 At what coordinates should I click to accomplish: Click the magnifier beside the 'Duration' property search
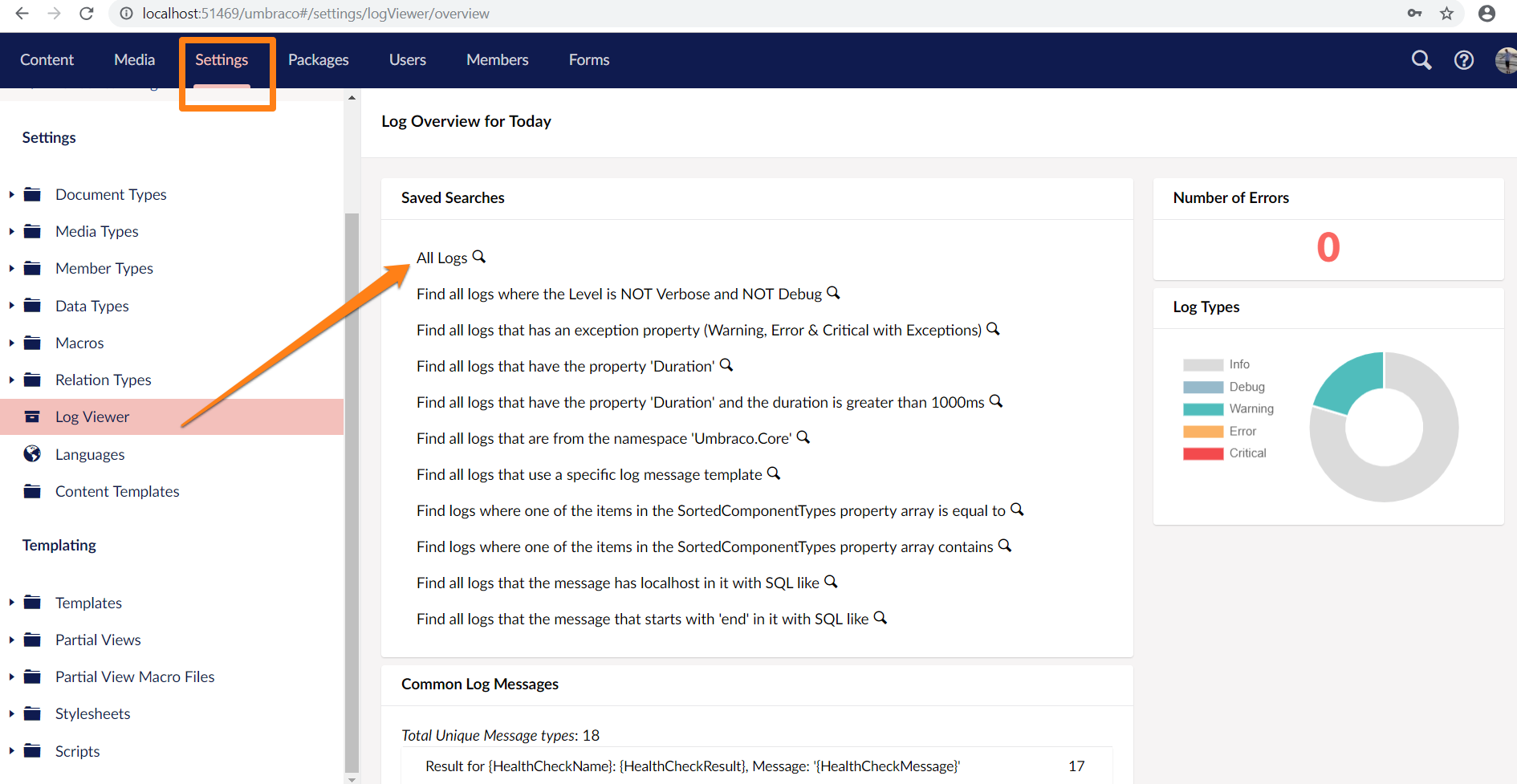click(726, 365)
